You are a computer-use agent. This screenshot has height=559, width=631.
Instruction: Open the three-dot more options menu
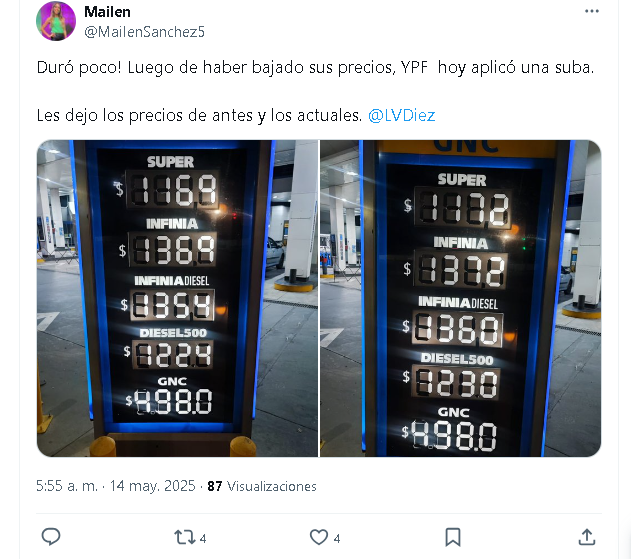[x=592, y=11]
